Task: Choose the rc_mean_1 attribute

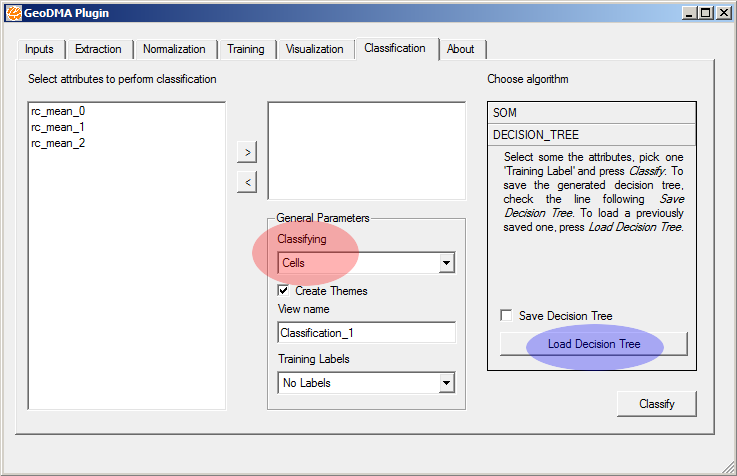Action: click(58, 127)
